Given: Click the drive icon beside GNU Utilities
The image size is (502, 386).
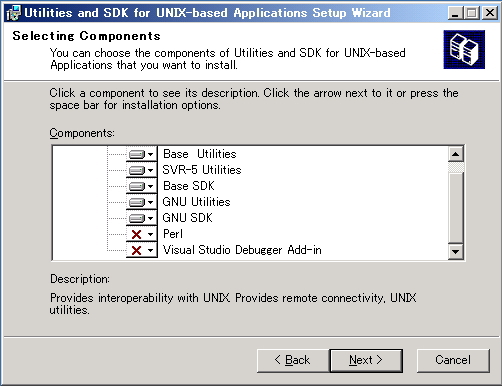Looking at the screenshot, I should 137,202.
